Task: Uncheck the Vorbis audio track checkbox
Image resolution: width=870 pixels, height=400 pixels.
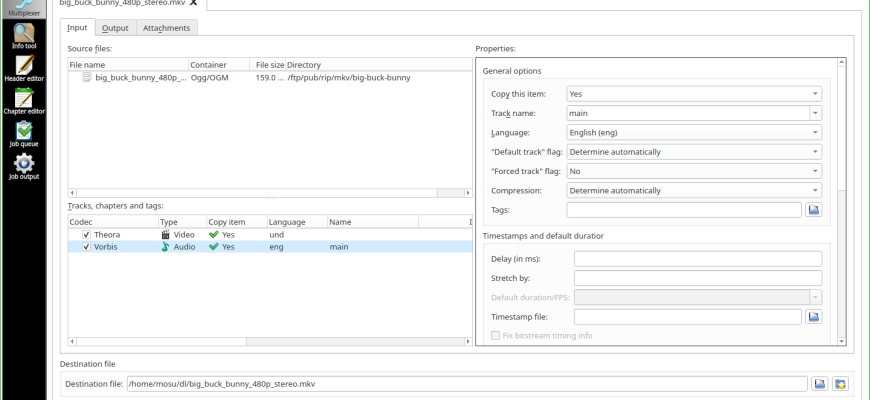Action: 86,247
